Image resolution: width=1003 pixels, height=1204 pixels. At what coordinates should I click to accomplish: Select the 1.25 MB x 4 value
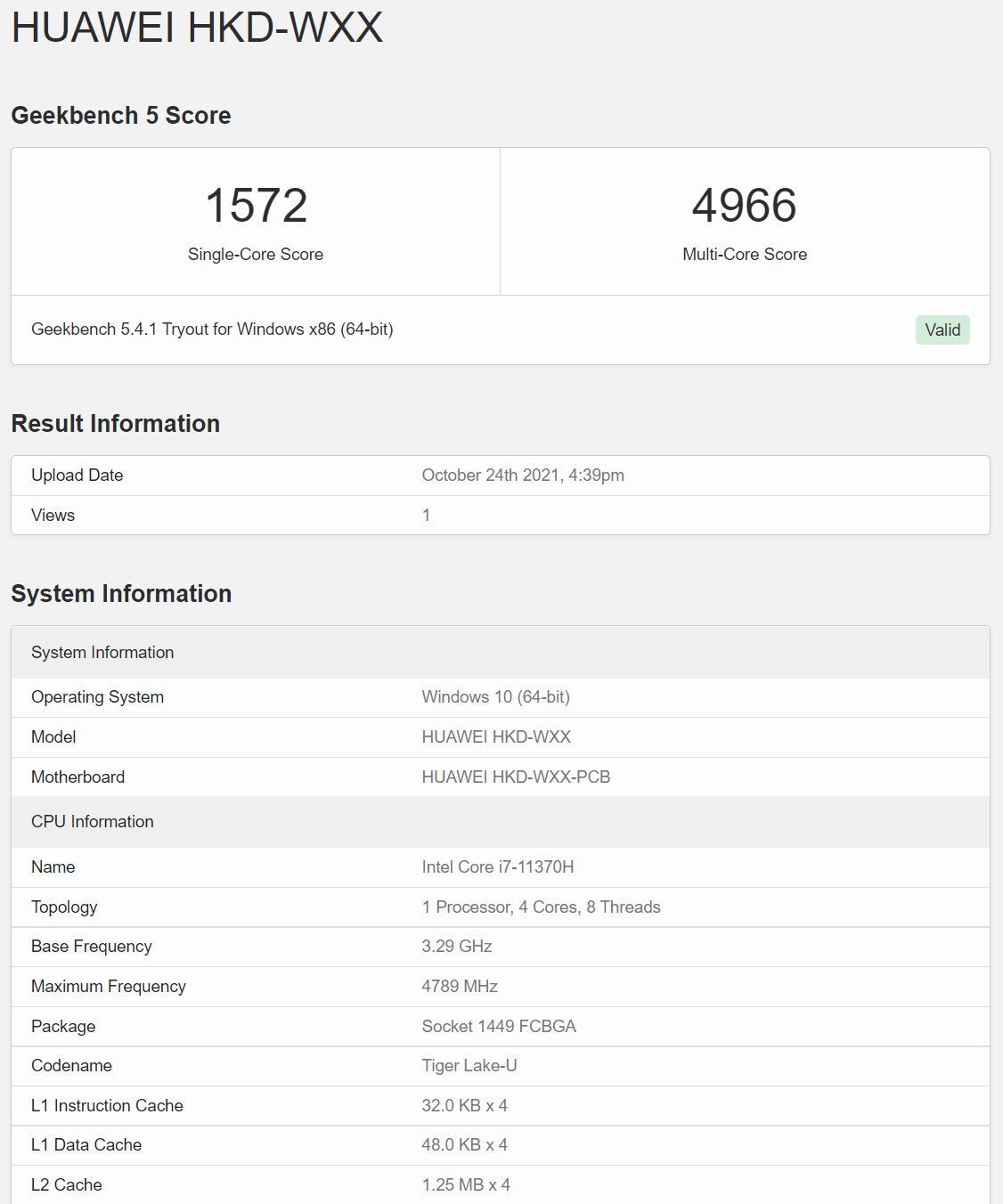tap(466, 1185)
